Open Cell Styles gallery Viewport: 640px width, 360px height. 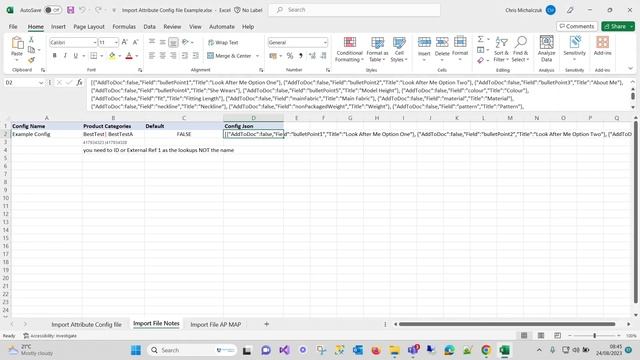coord(399,49)
